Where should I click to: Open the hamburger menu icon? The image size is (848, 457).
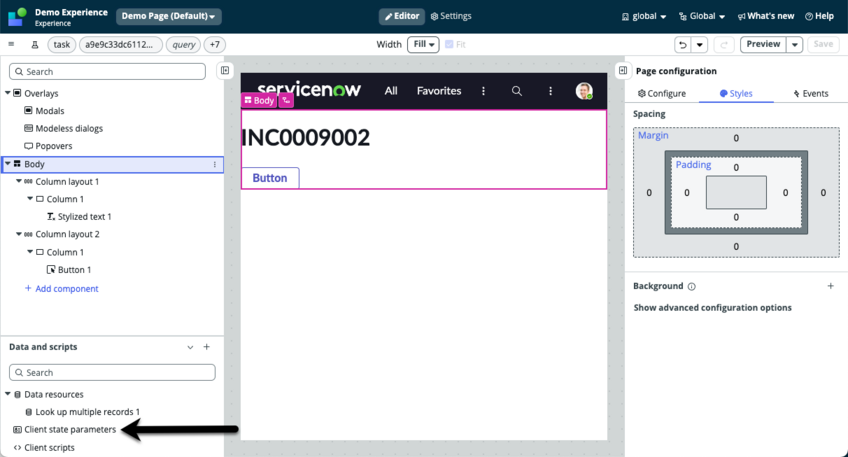(11, 44)
